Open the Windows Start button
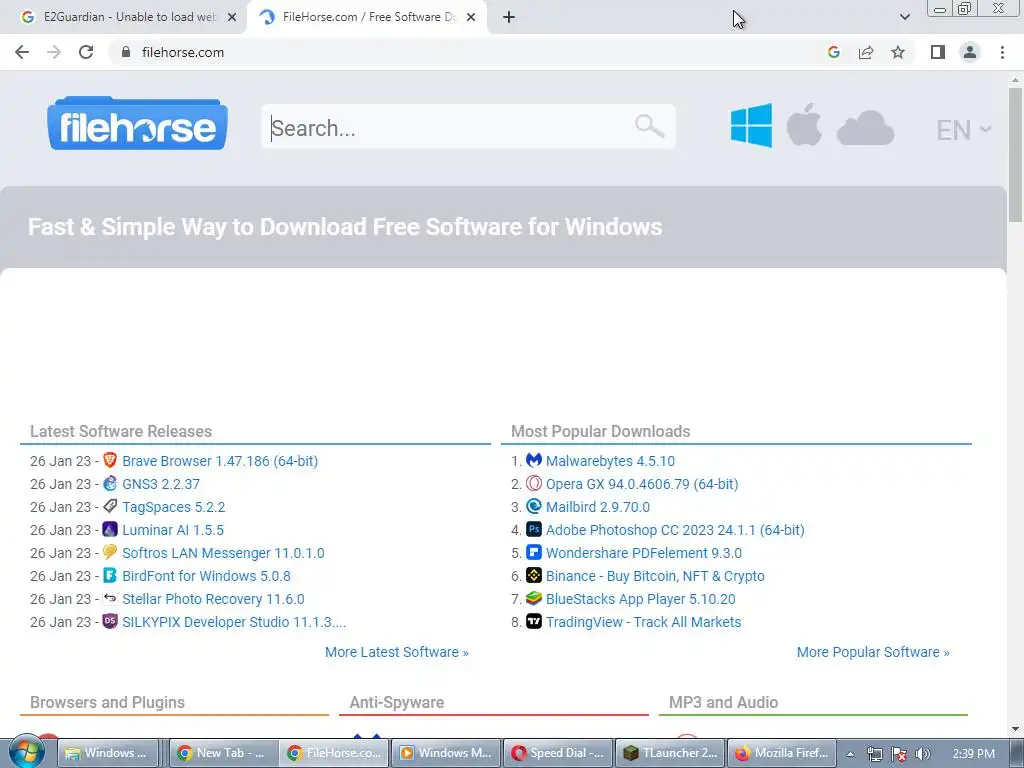 (x=27, y=752)
